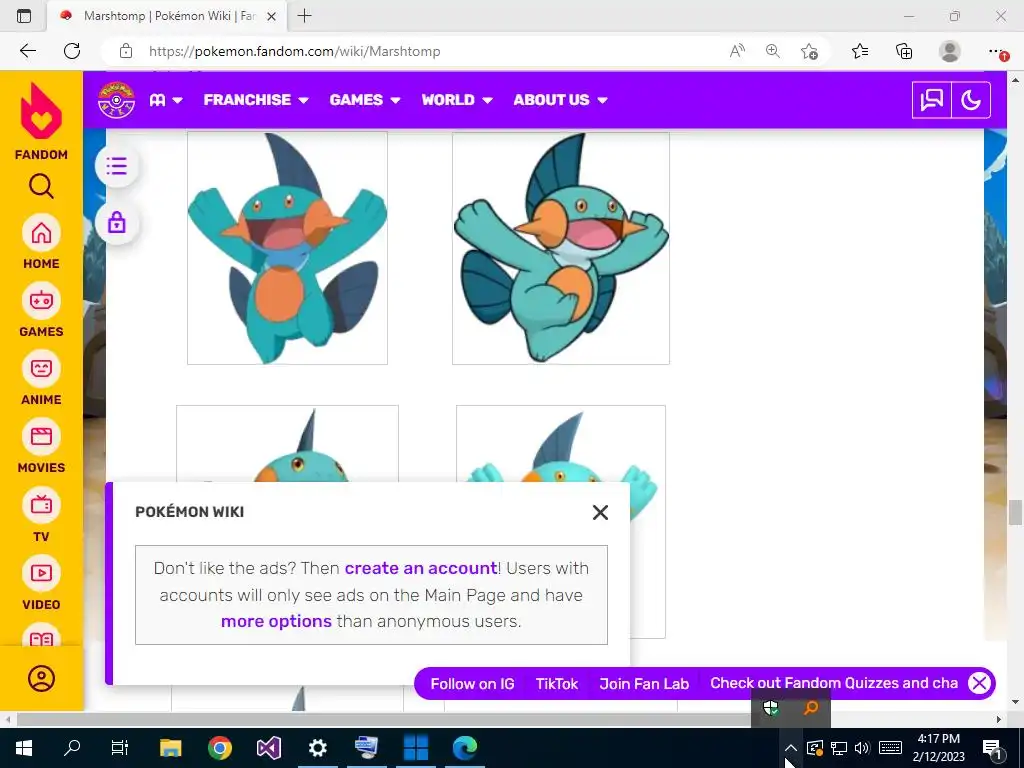
Task: Close the Marshtomp tab
Action: (x=272, y=16)
